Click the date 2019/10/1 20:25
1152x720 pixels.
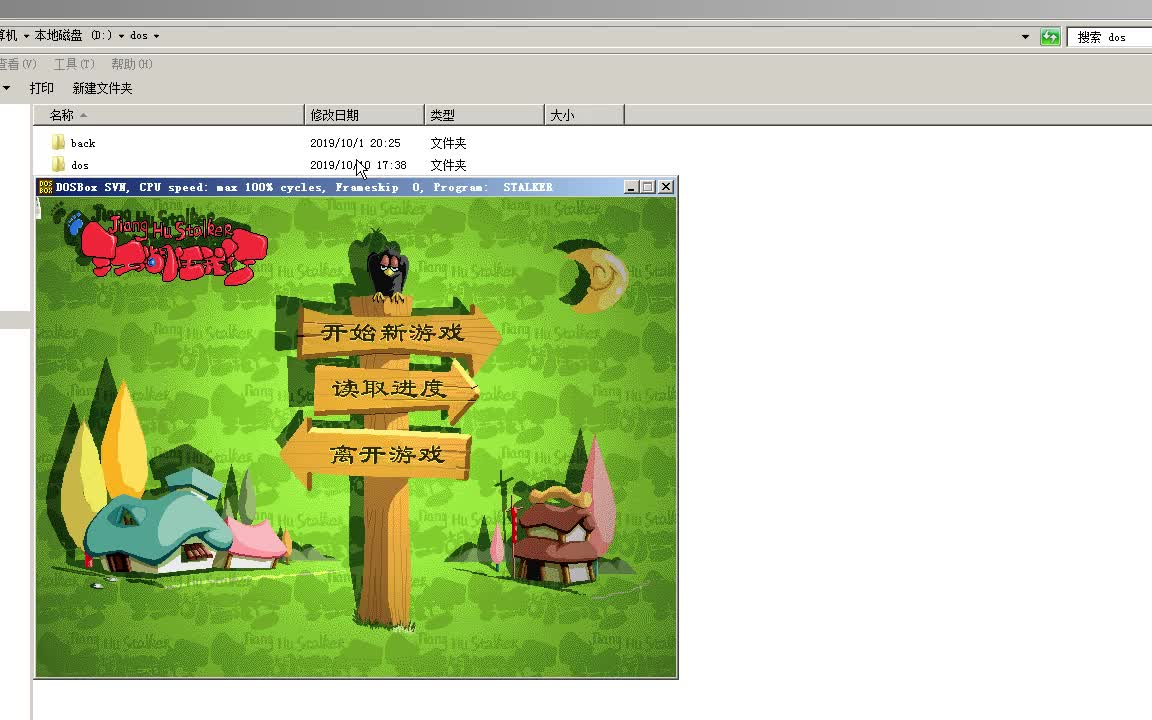[355, 143]
